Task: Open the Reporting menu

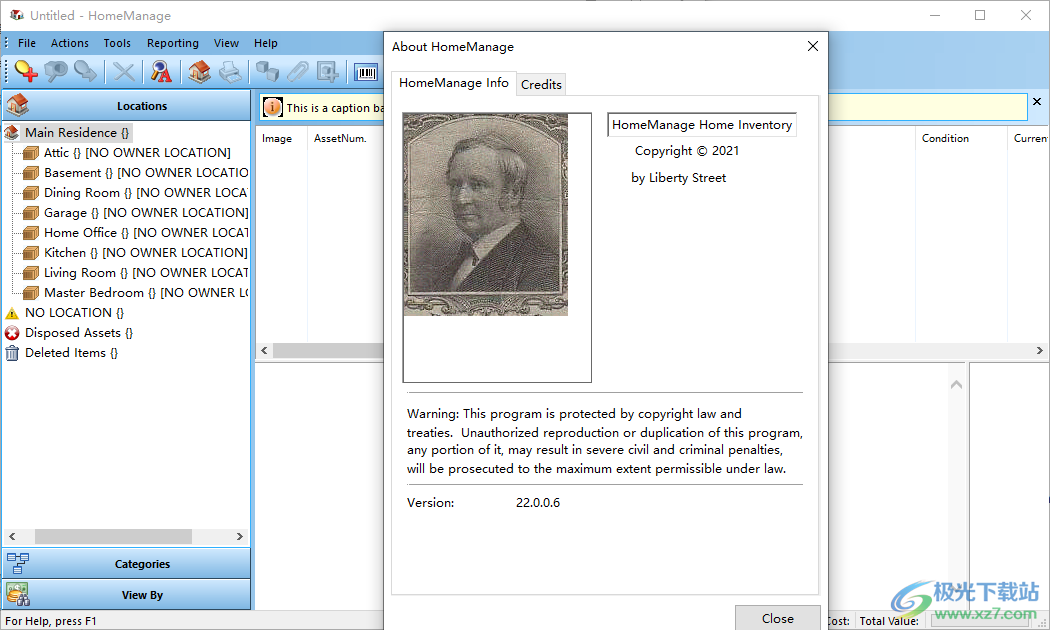Action: [172, 43]
